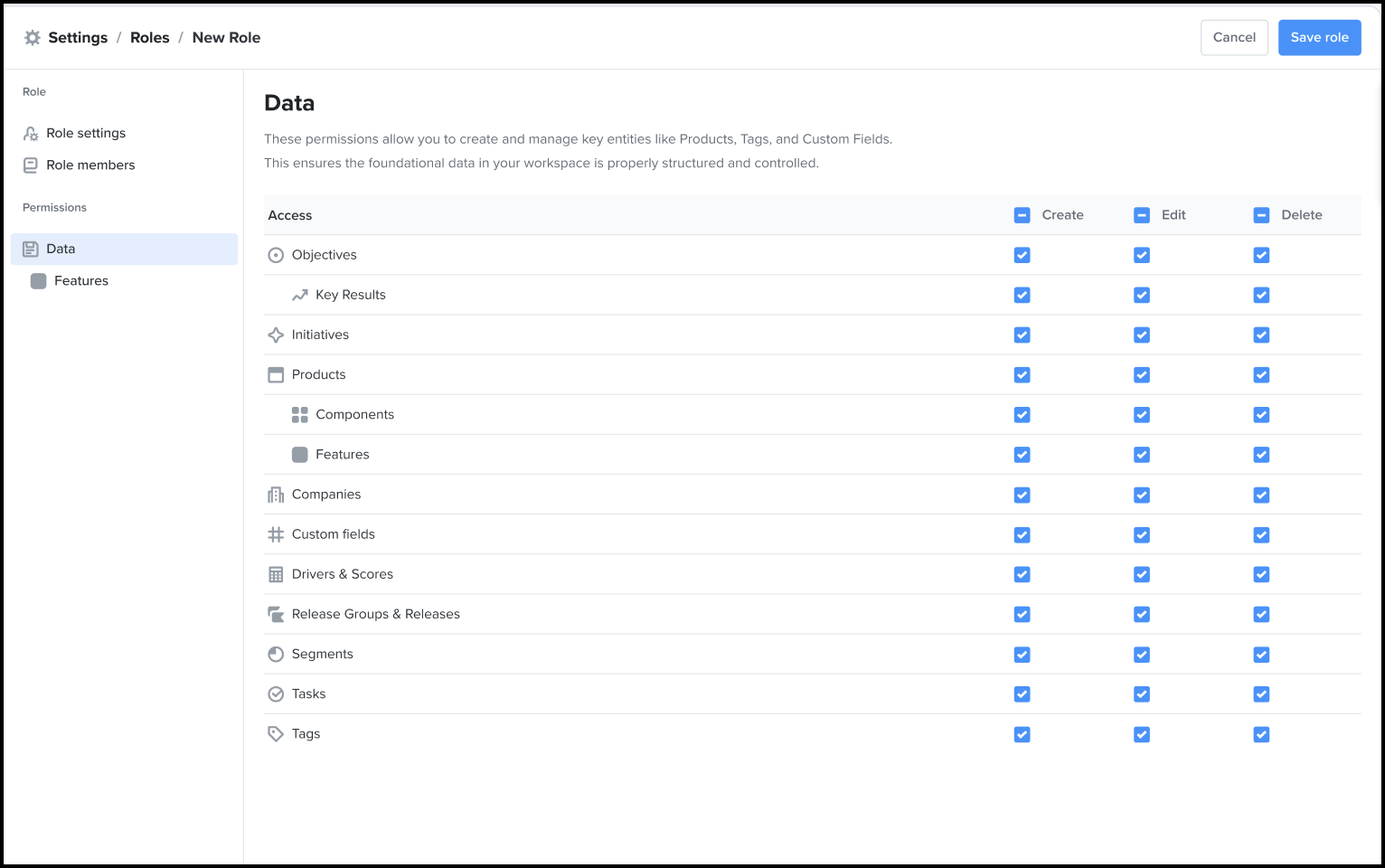
Task: Click the Initiatives star icon
Action: (276, 335)
